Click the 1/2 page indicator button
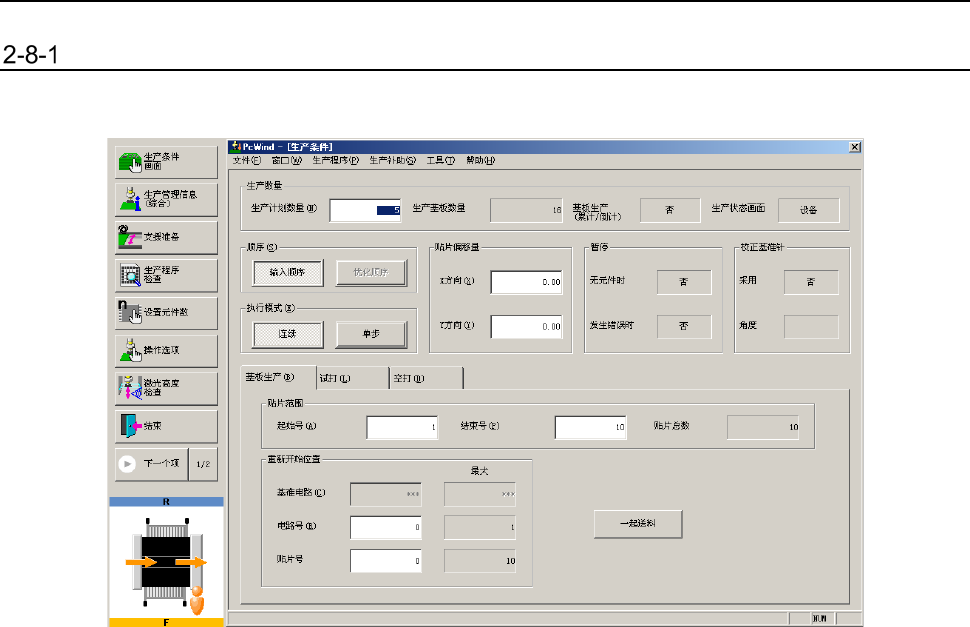This screenshot has width=970, height=627. coord(203,464)
